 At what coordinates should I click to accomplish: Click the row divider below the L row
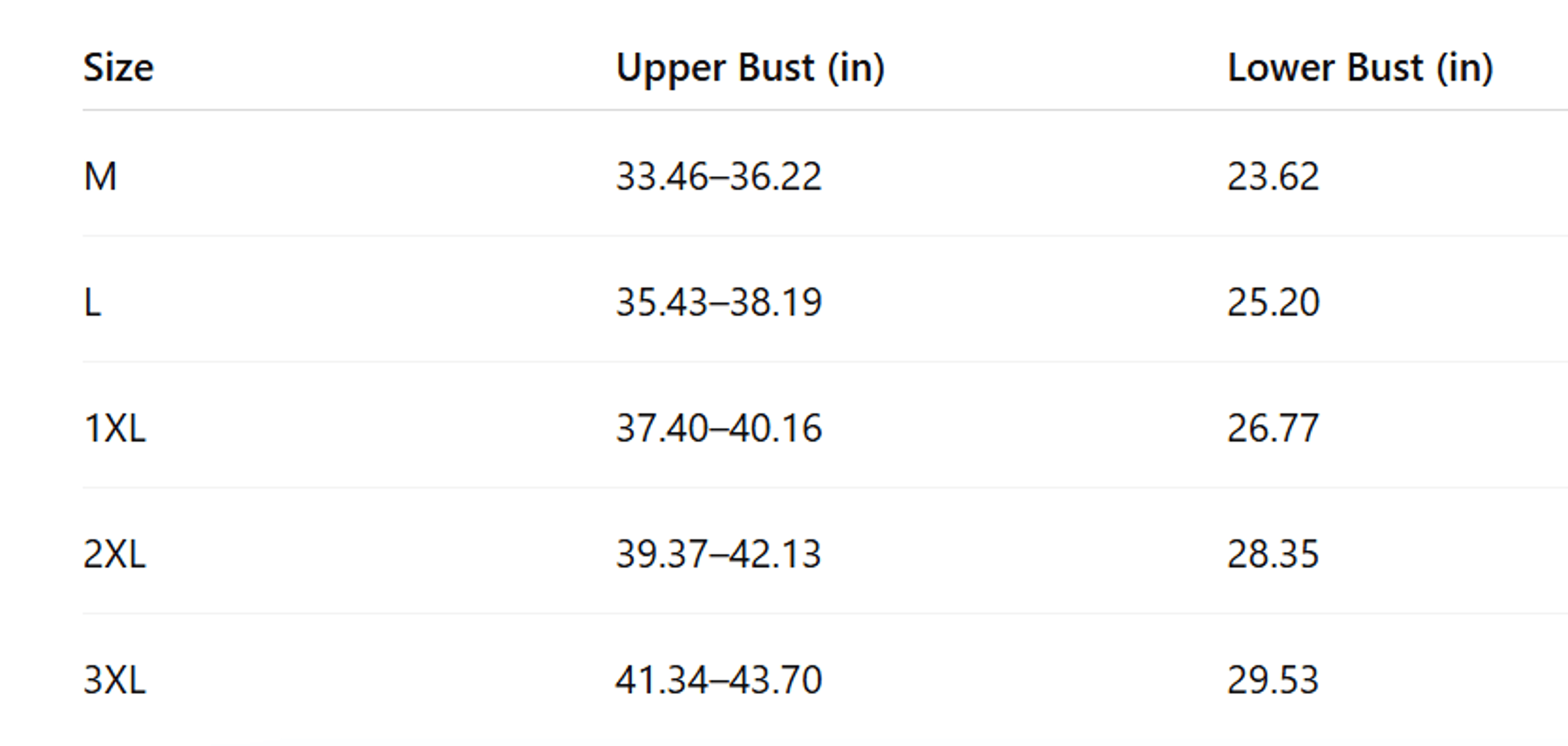click(x=825, y=361)
